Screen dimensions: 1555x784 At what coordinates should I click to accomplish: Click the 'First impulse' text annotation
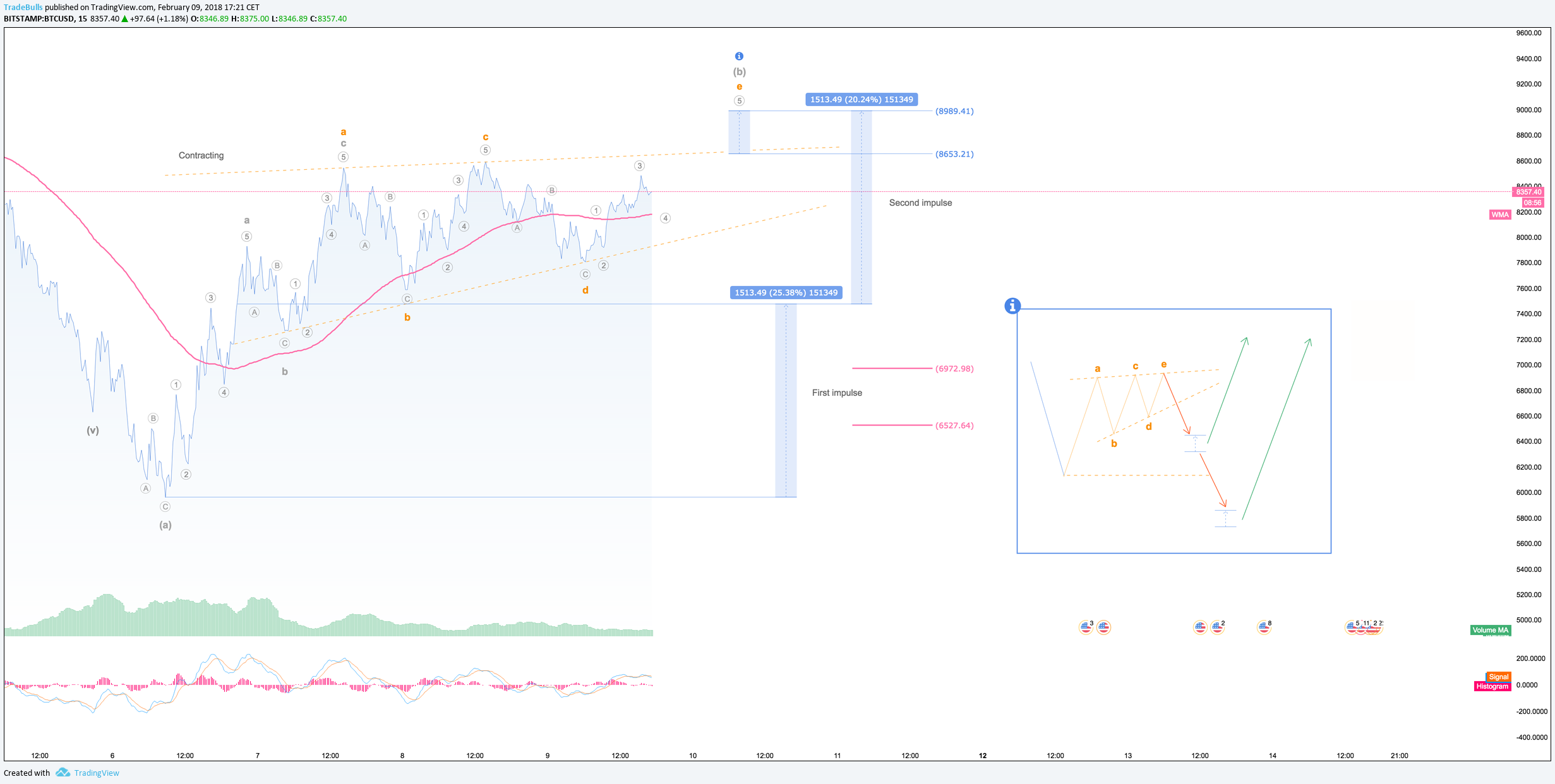837,393
